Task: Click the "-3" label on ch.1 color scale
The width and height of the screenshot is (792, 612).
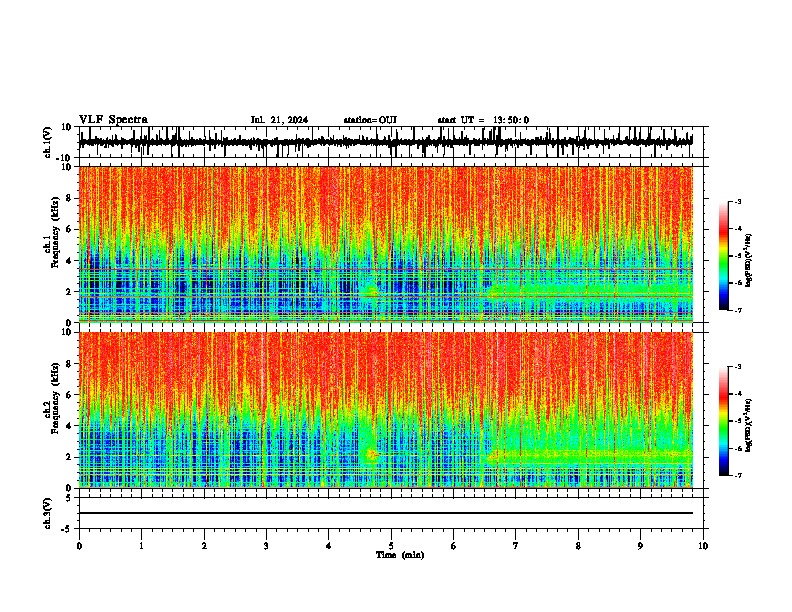Action: click(x=737, y=201)
